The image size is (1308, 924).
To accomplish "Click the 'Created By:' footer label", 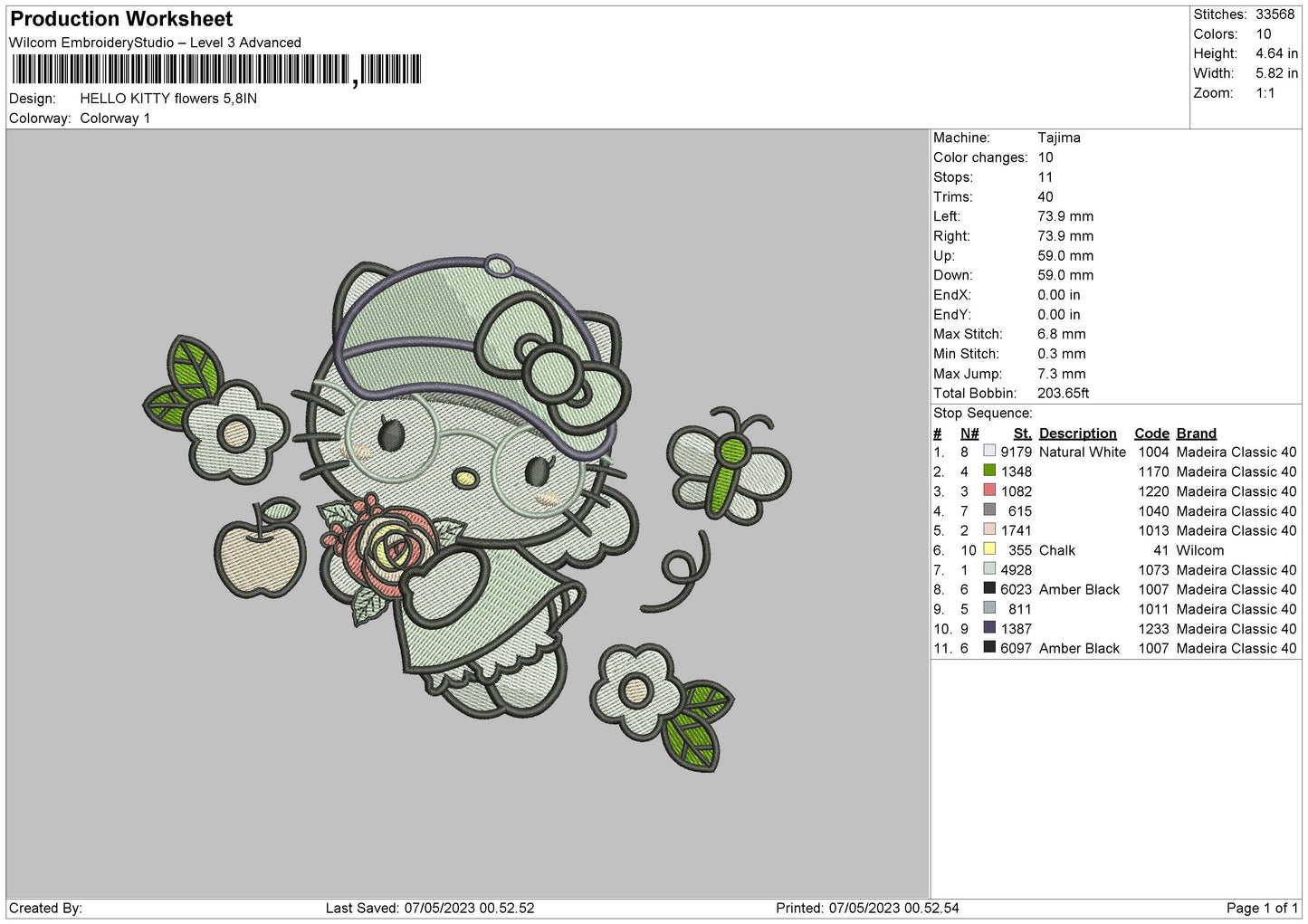I will coord(45,908).
